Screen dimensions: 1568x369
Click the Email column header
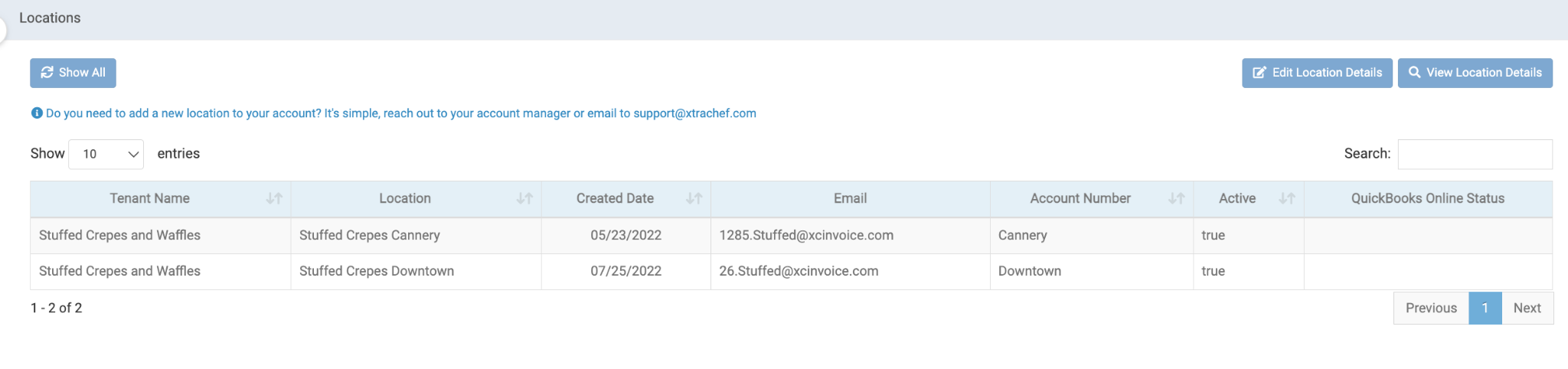(850, 199)
